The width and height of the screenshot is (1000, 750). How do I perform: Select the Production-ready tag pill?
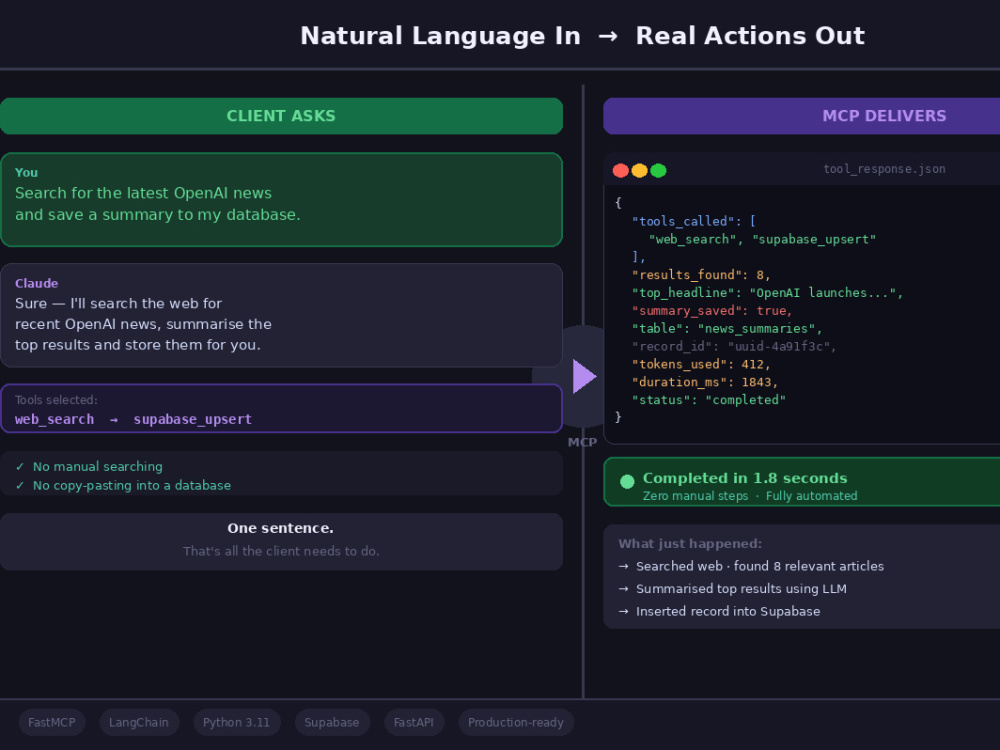(x=516, y=723)
